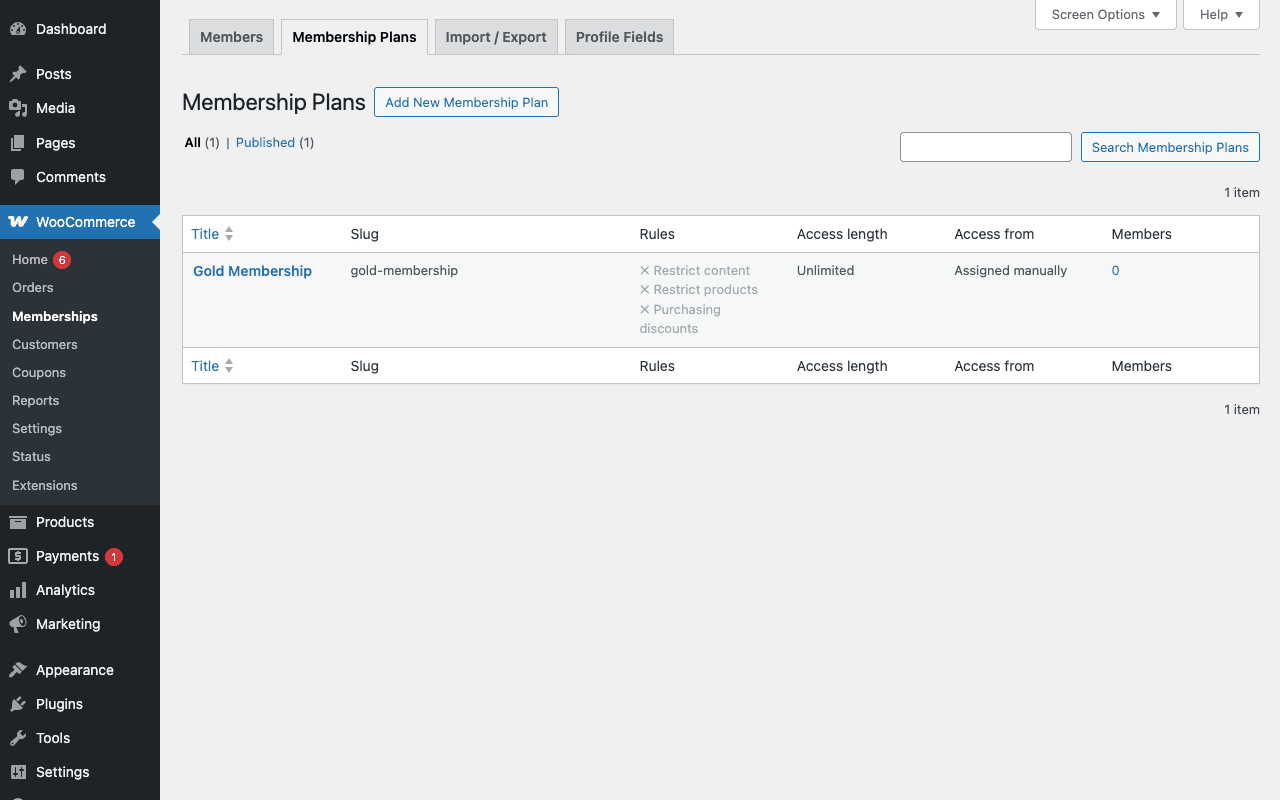Open WooCommerce Settings submenu item
This screenshot has height=800, width=1280.
(37, 428)
